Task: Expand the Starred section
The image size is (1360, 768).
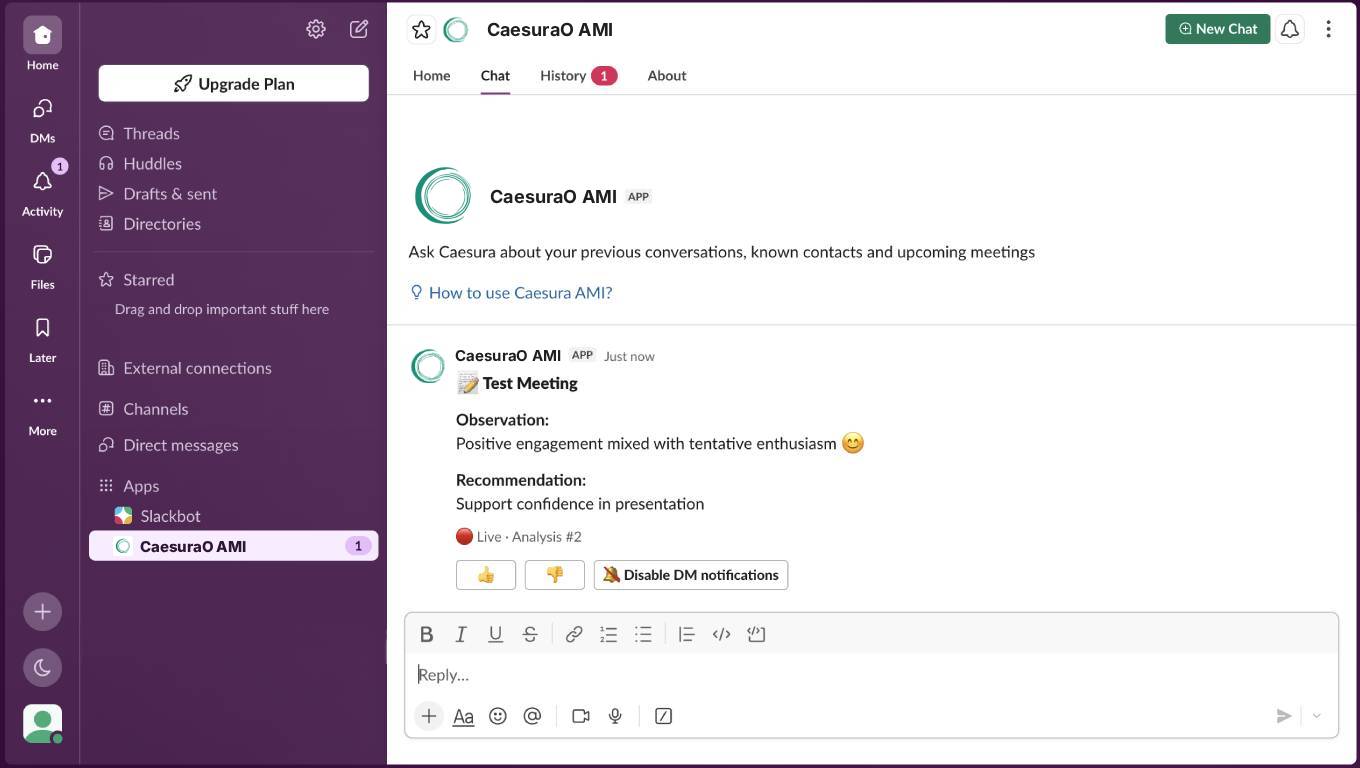Action: [148, 280]
